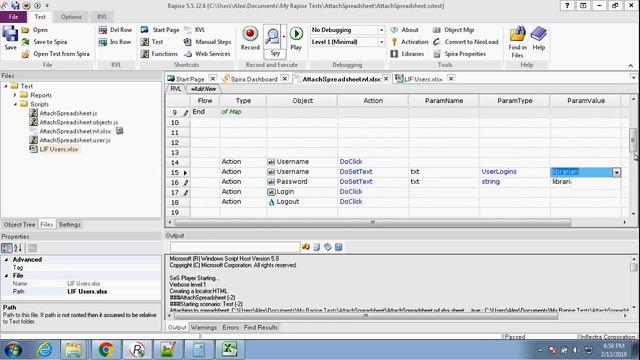640x360 pixels.
Task: Open the About dialog
Action: click(x=404, y=30)
